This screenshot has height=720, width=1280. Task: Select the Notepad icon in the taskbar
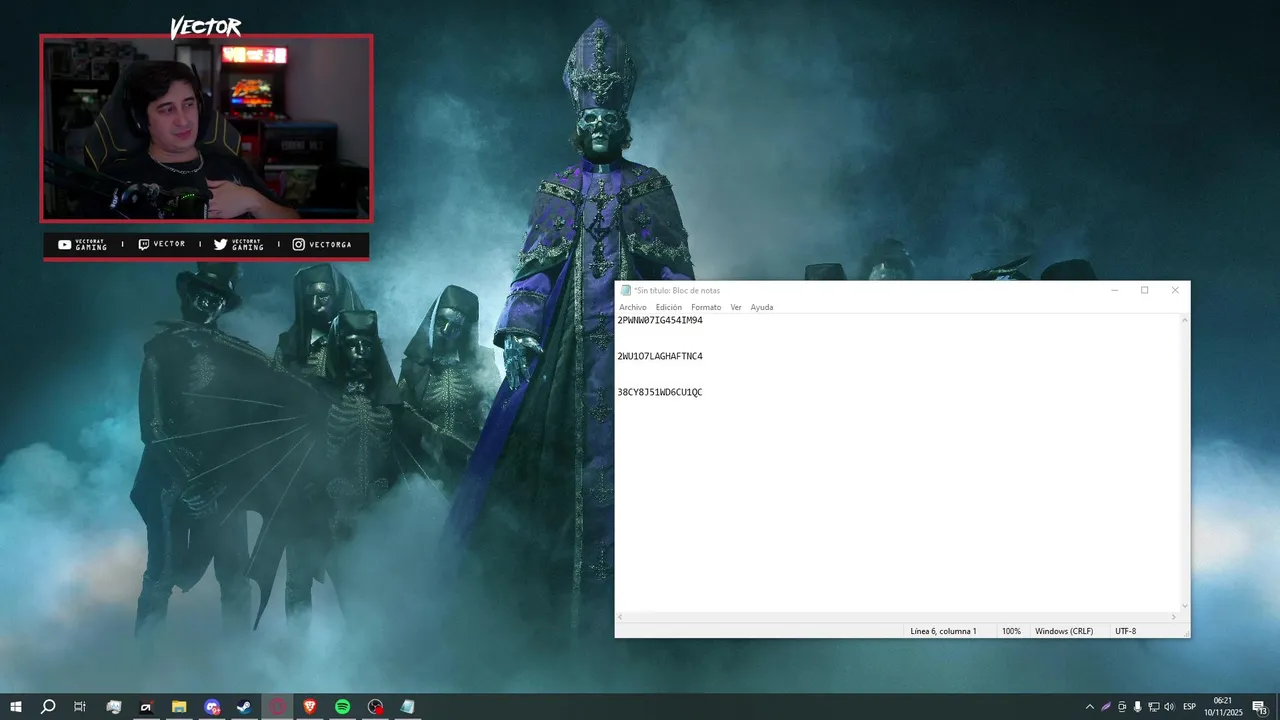pos(407,707)
